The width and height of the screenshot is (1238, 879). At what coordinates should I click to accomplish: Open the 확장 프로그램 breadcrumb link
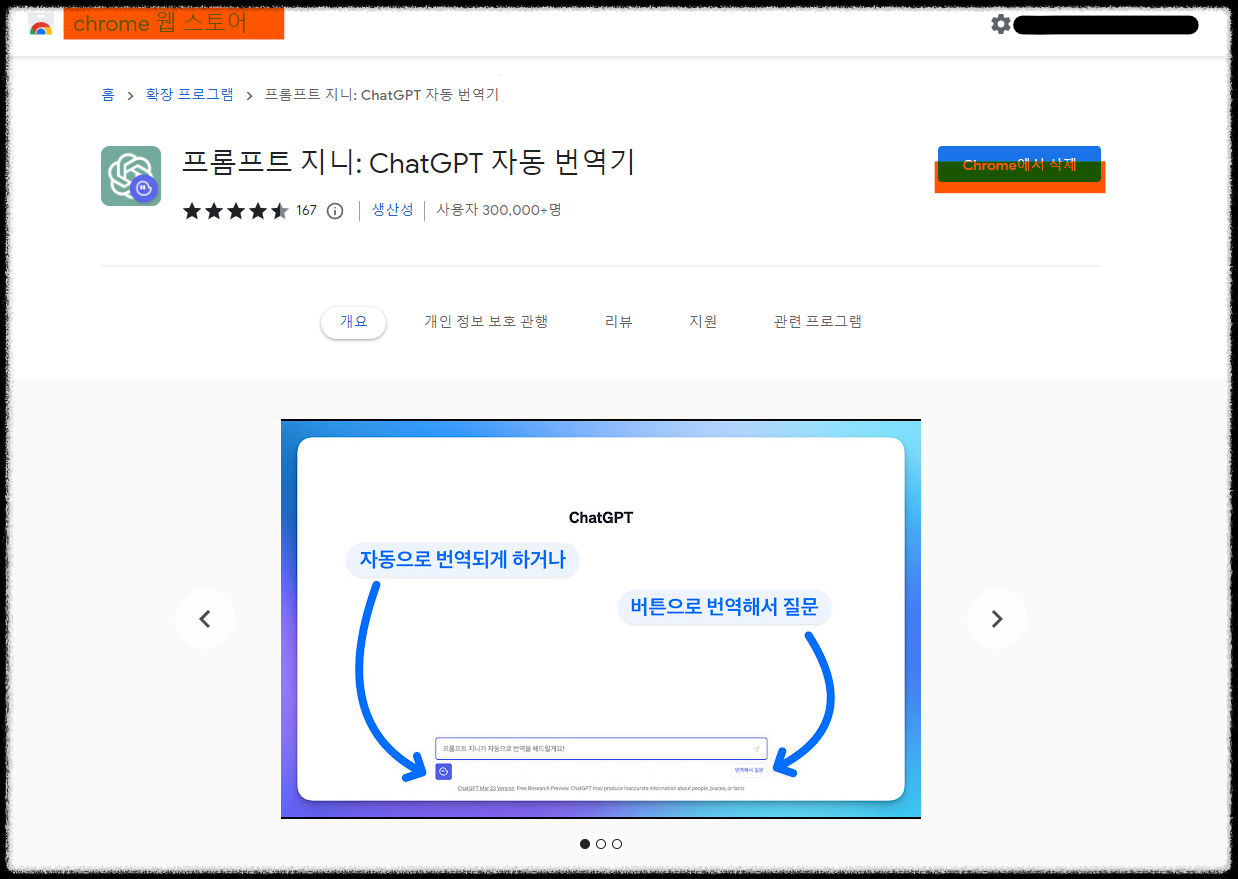[190, 94]
